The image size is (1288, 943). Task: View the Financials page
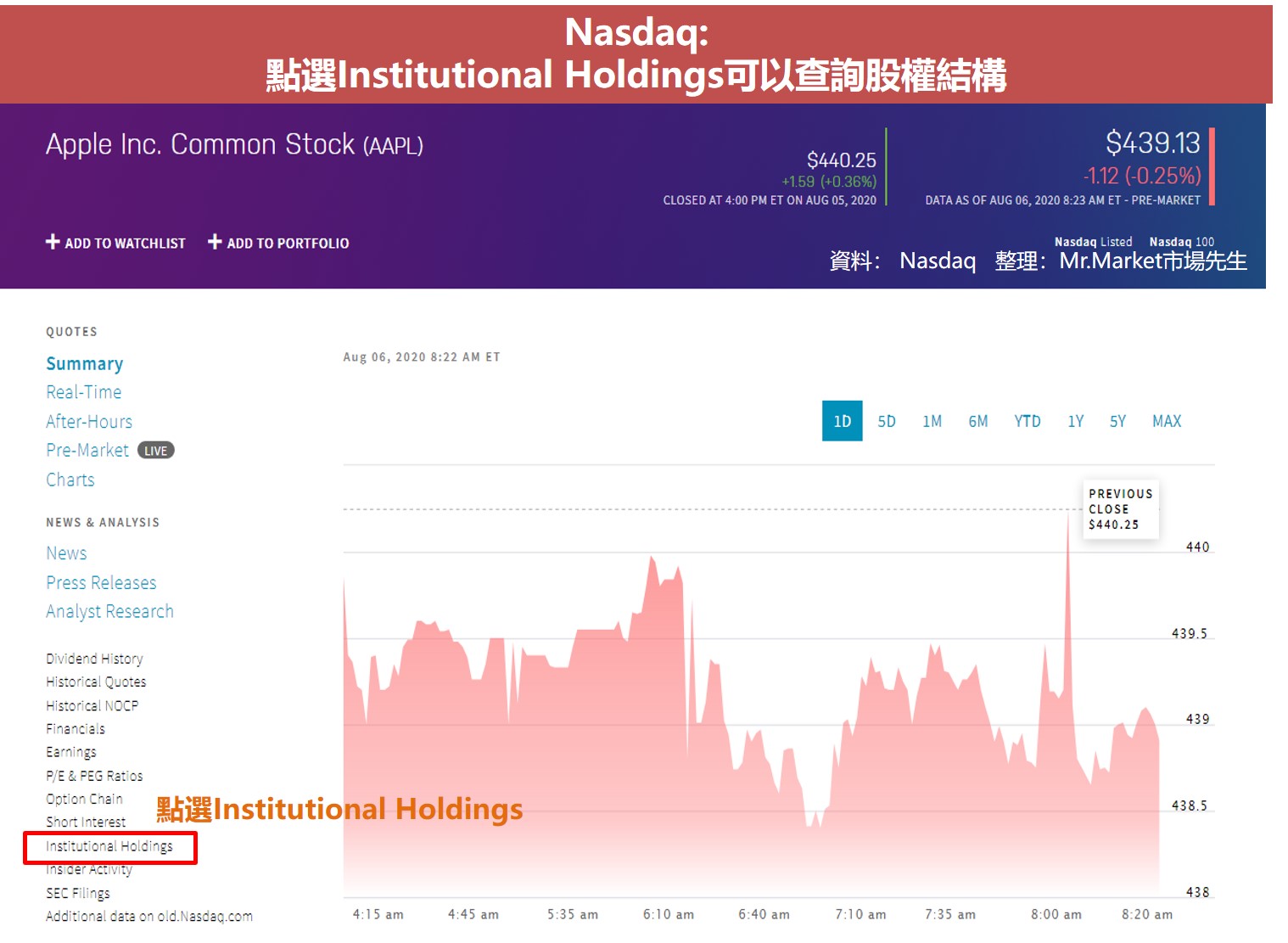[76, 728]
